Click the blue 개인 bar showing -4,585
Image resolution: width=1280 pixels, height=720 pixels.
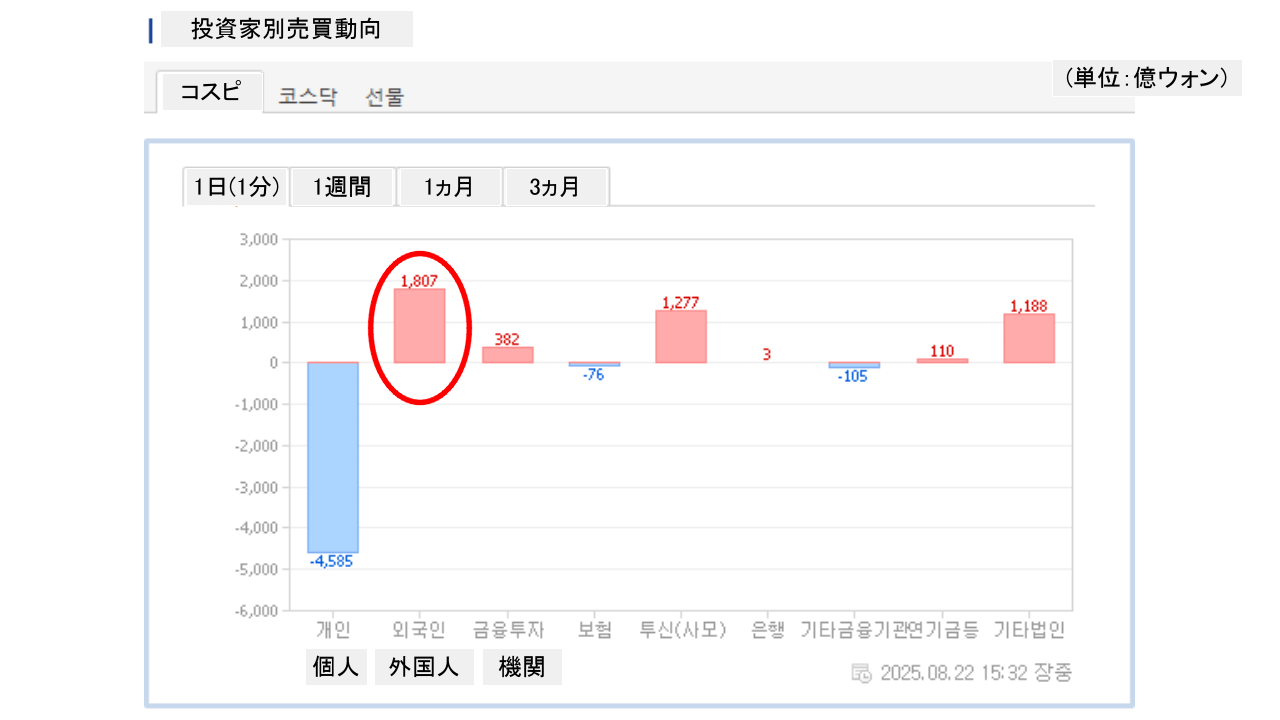point(332,457)
